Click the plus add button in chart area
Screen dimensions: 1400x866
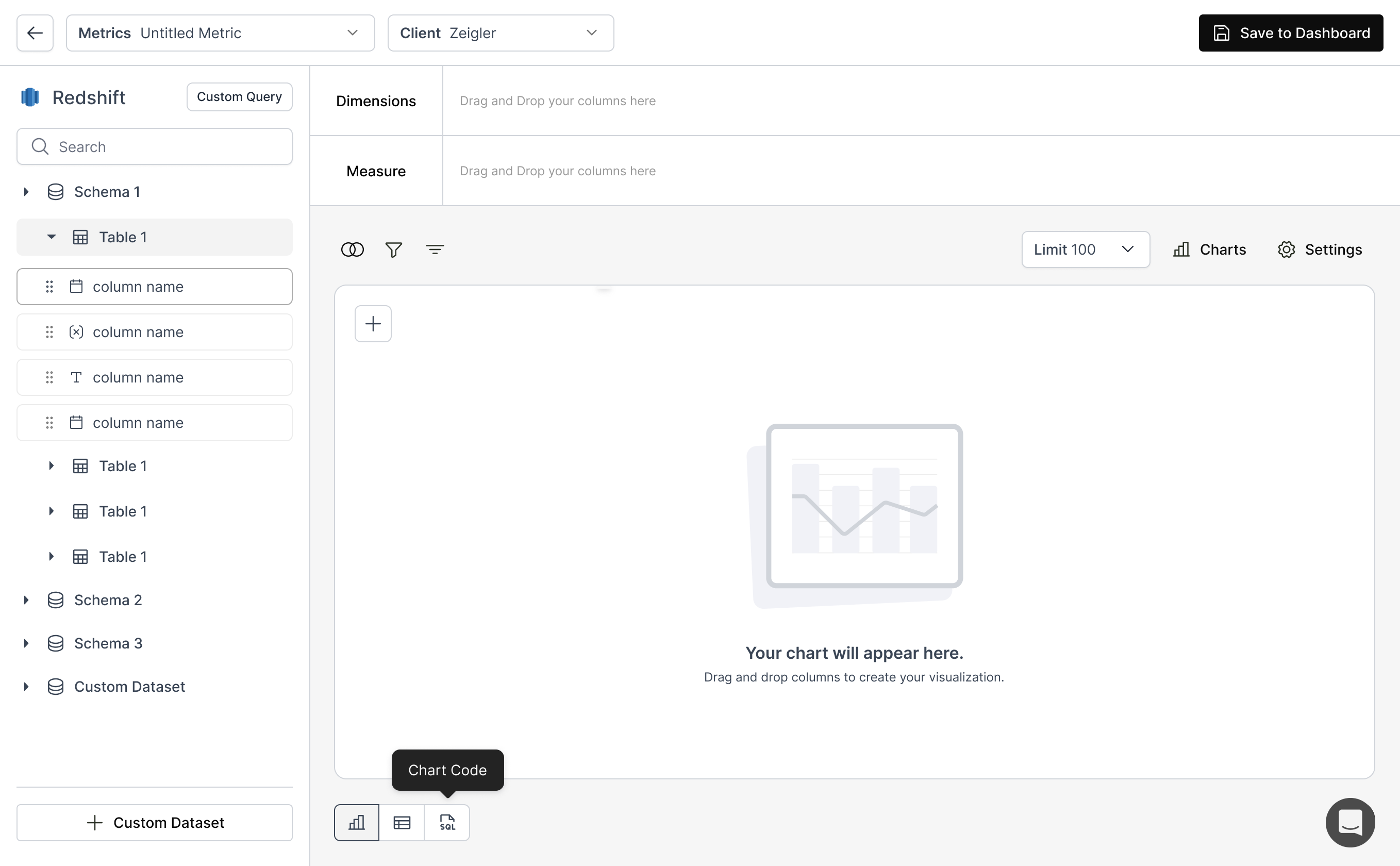373,324
